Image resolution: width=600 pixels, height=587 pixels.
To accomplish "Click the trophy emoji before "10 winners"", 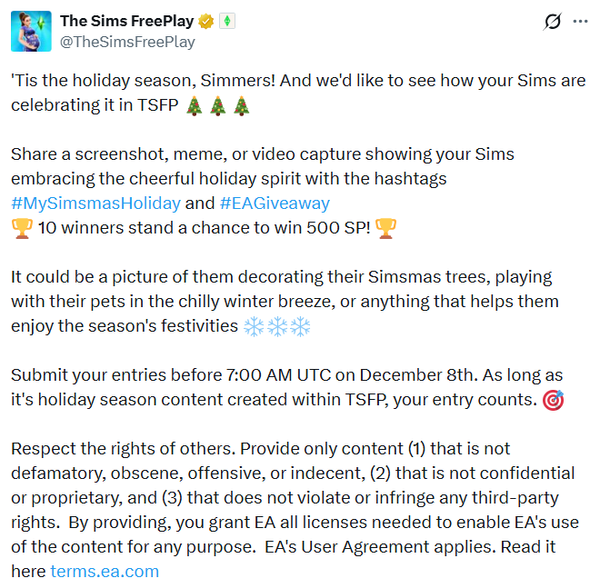I will click(x=21, y=228).
